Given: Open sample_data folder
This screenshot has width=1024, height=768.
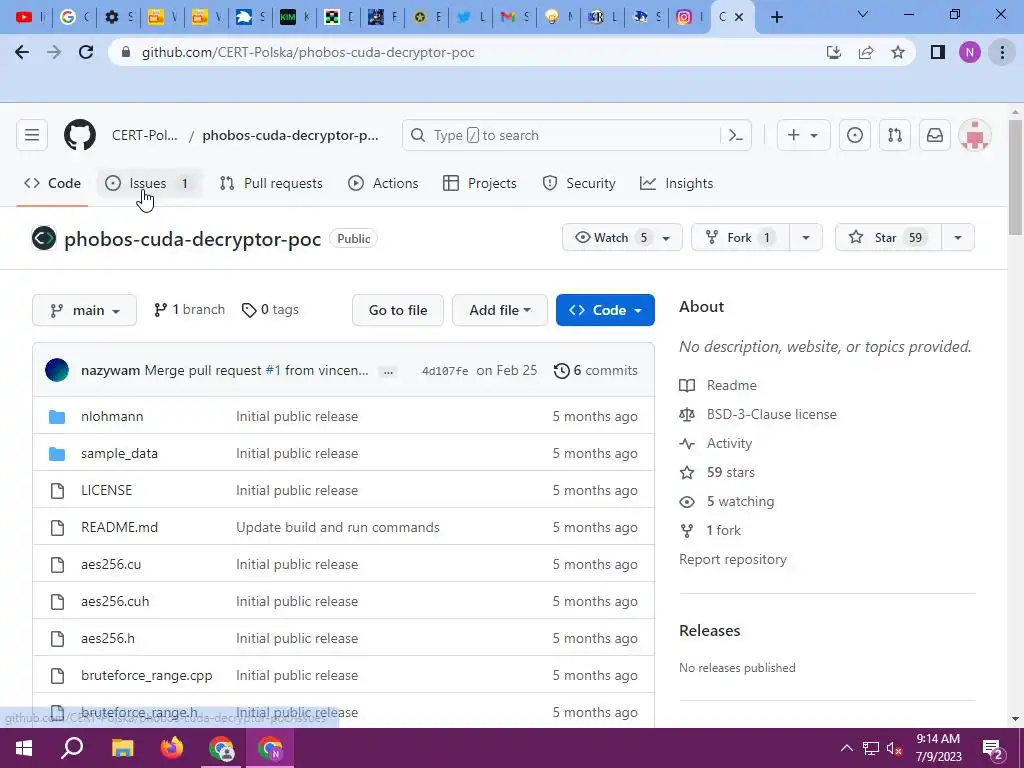Looking at the screenshot, I should 119,453.
